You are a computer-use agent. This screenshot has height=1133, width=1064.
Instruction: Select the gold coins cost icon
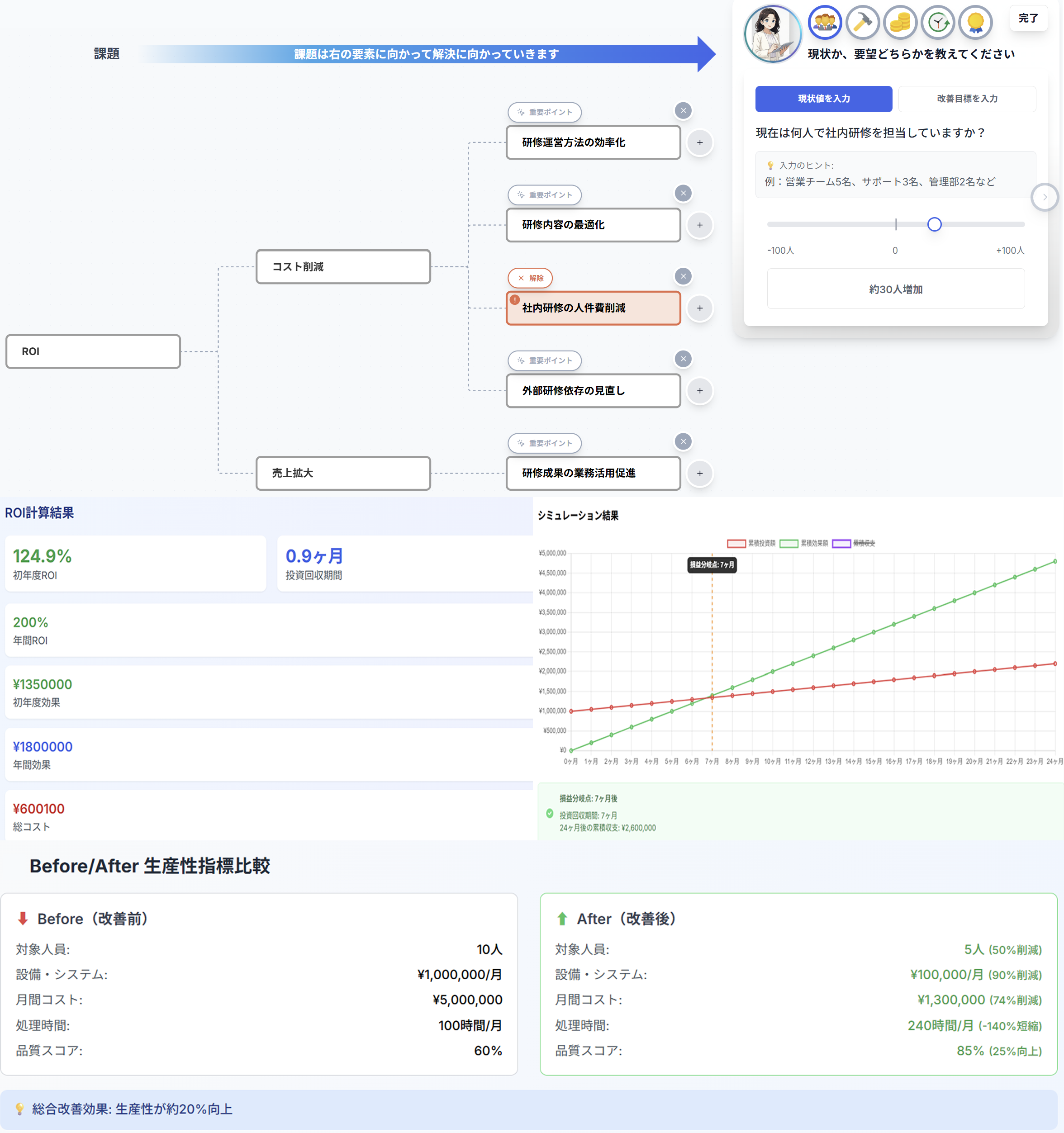pos(900,22)
